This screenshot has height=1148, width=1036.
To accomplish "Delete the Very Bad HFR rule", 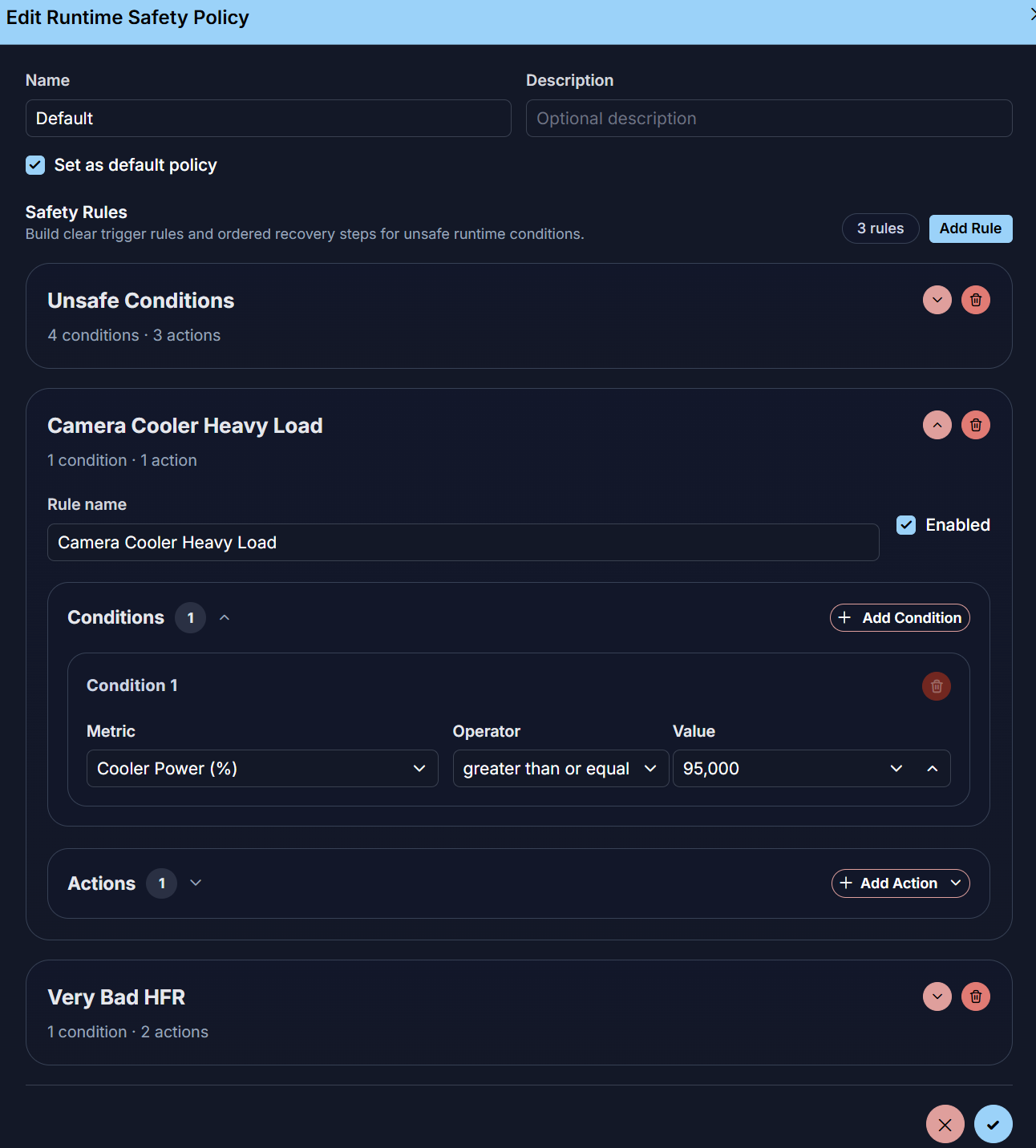I will [976, 996].
